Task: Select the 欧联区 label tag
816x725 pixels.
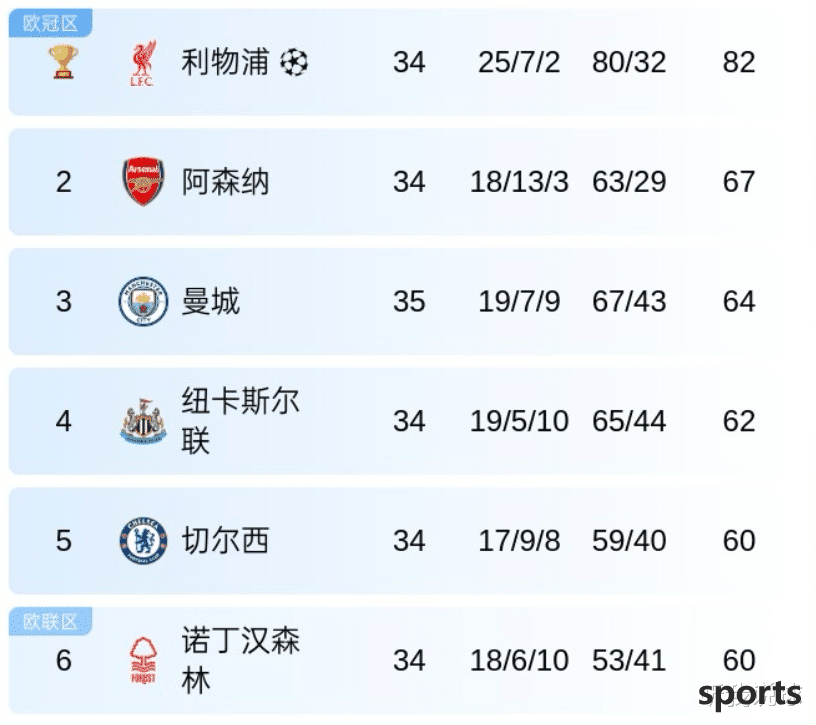Action: click(50, 621)
